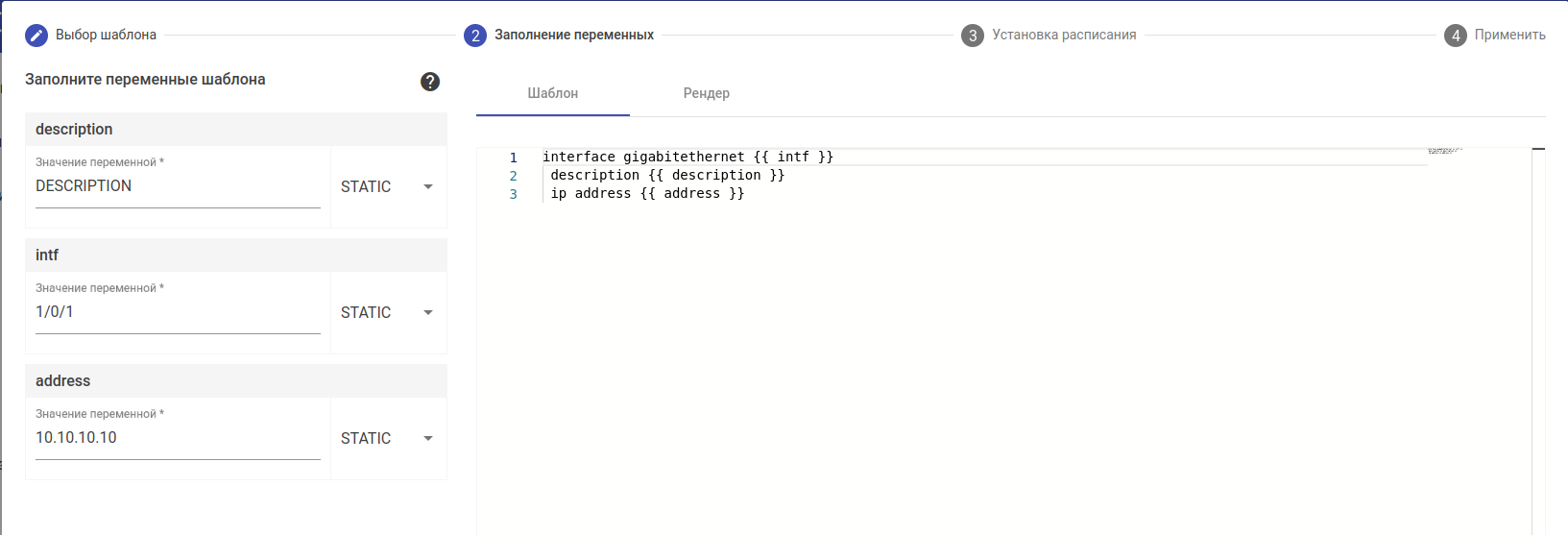The image size is (1568, 535).
Task: Open the help question mark icon
Action: [430, 82]
